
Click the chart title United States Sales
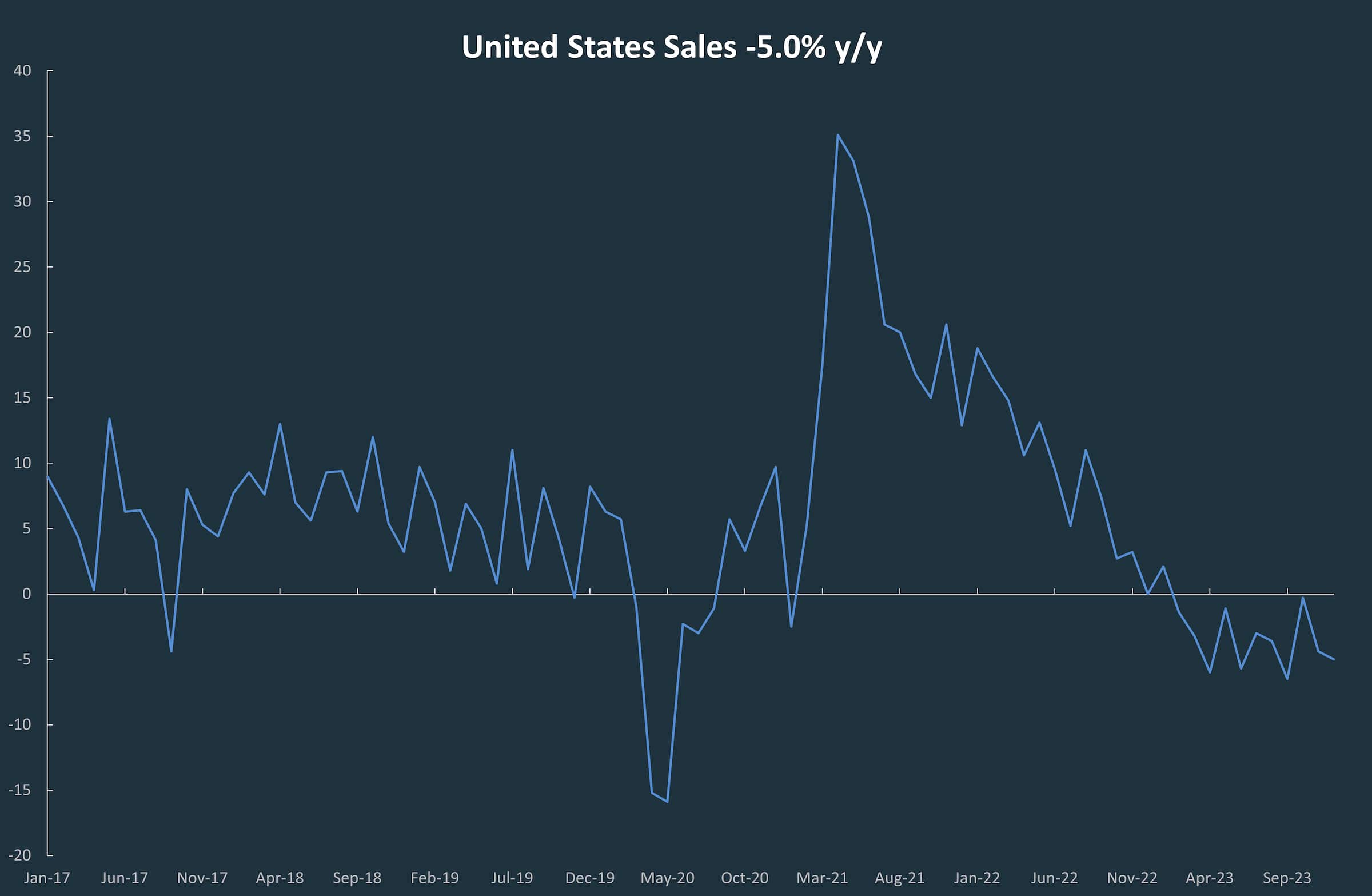(672, 47)
